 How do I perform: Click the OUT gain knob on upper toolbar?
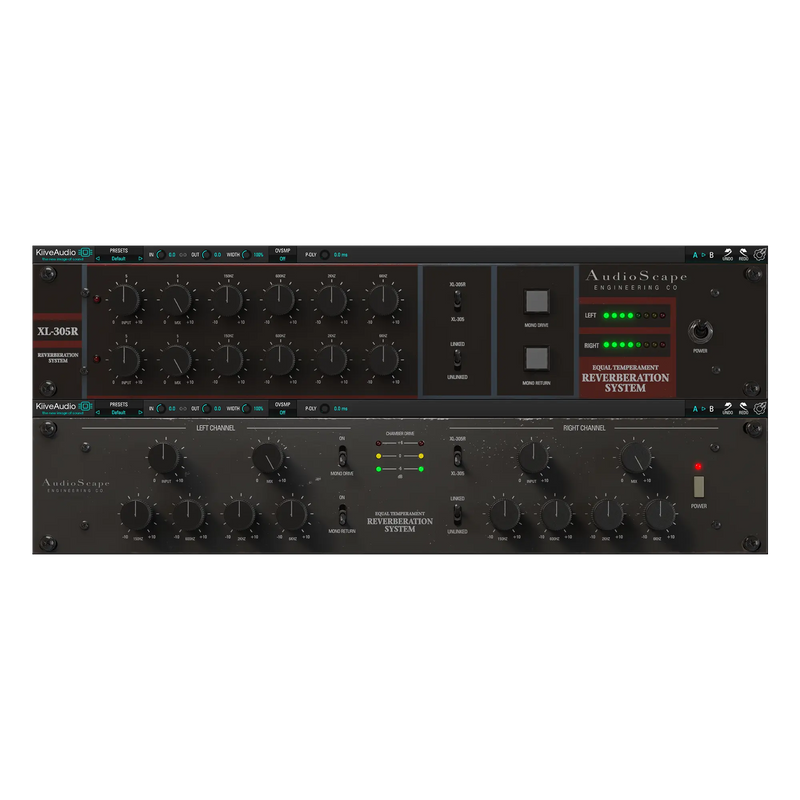(206, 255)
